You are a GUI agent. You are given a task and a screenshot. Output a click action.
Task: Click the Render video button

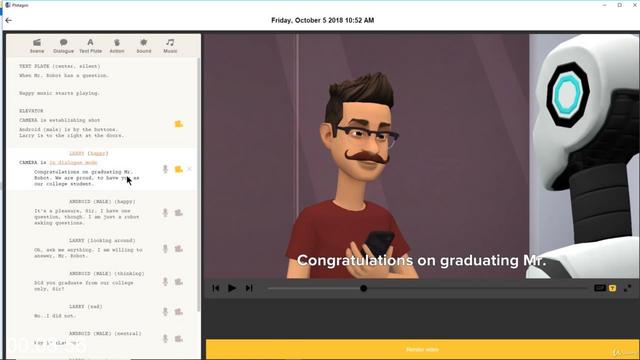(422, 349)
